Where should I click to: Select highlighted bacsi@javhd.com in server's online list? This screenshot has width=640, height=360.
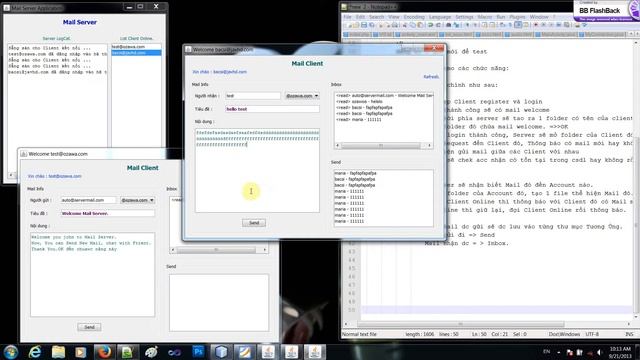(x=136, y=53)
